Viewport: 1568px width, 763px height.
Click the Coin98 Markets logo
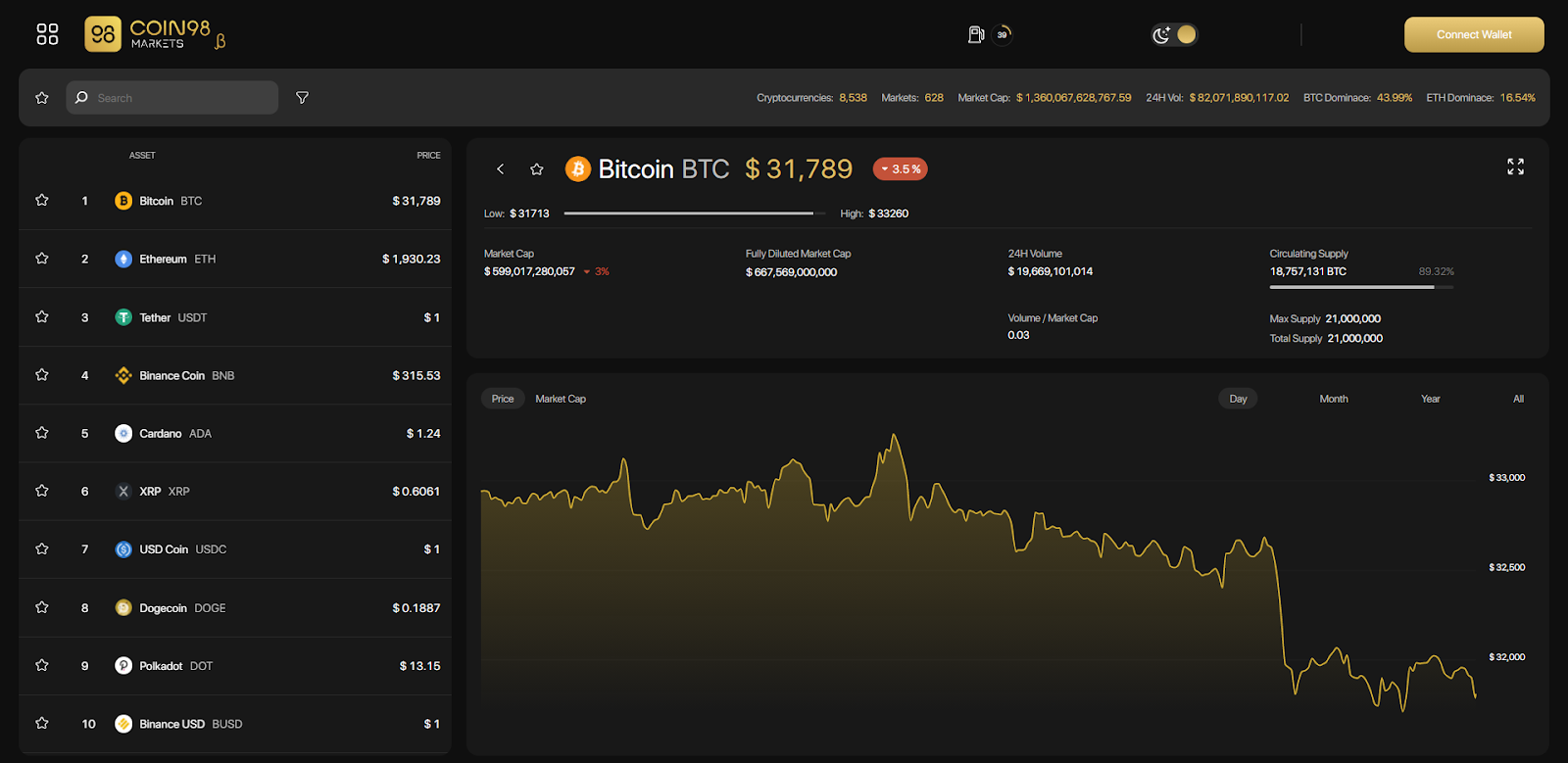[155, 34]
